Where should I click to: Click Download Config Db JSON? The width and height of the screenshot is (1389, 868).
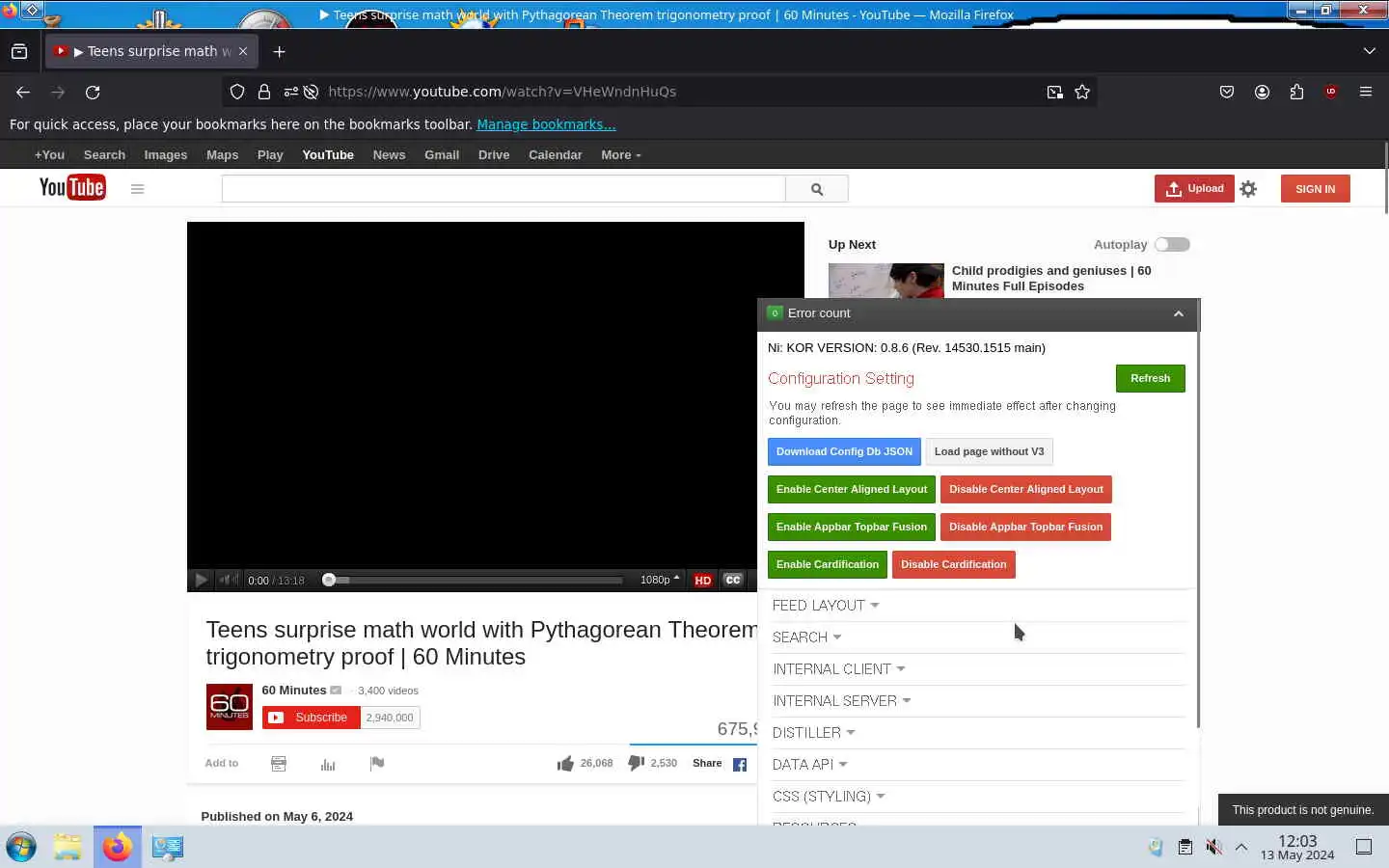844,451
